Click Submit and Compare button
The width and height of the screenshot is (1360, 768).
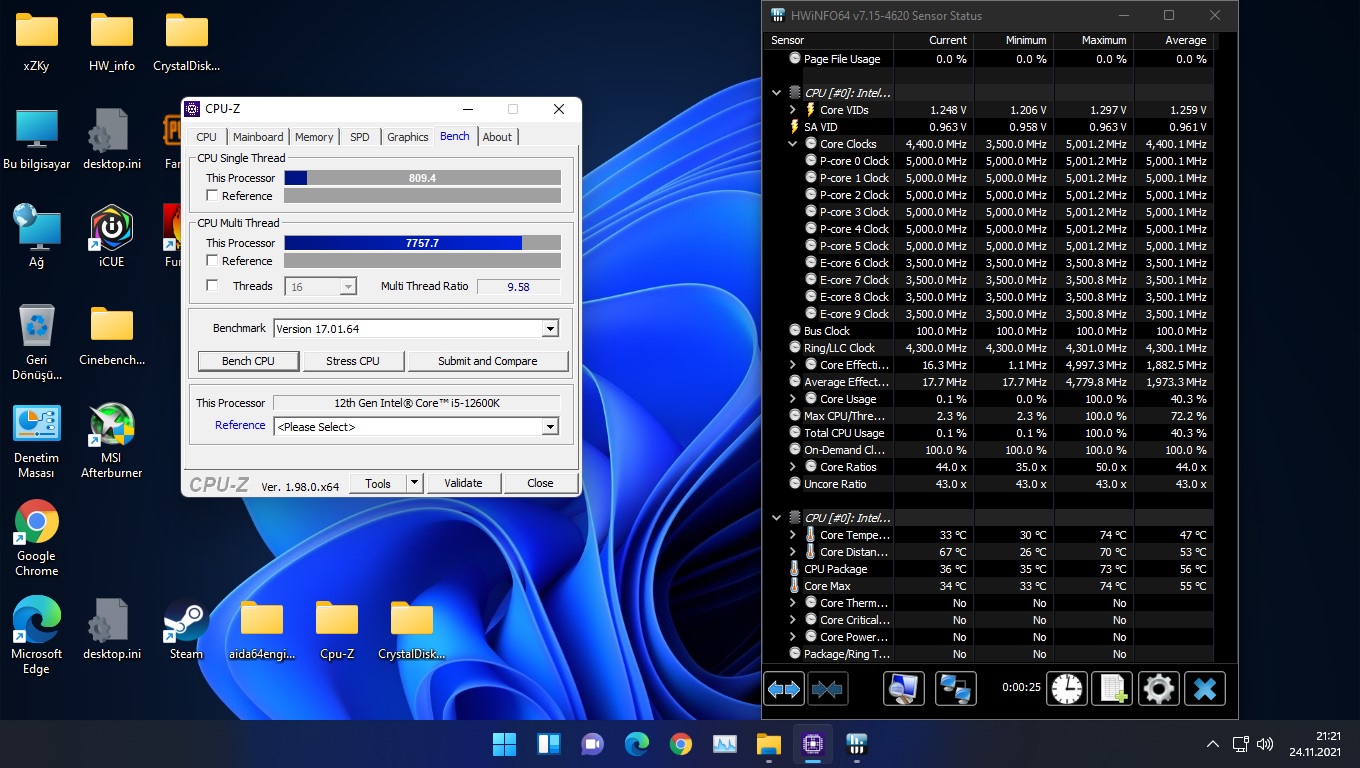(488, 361)
